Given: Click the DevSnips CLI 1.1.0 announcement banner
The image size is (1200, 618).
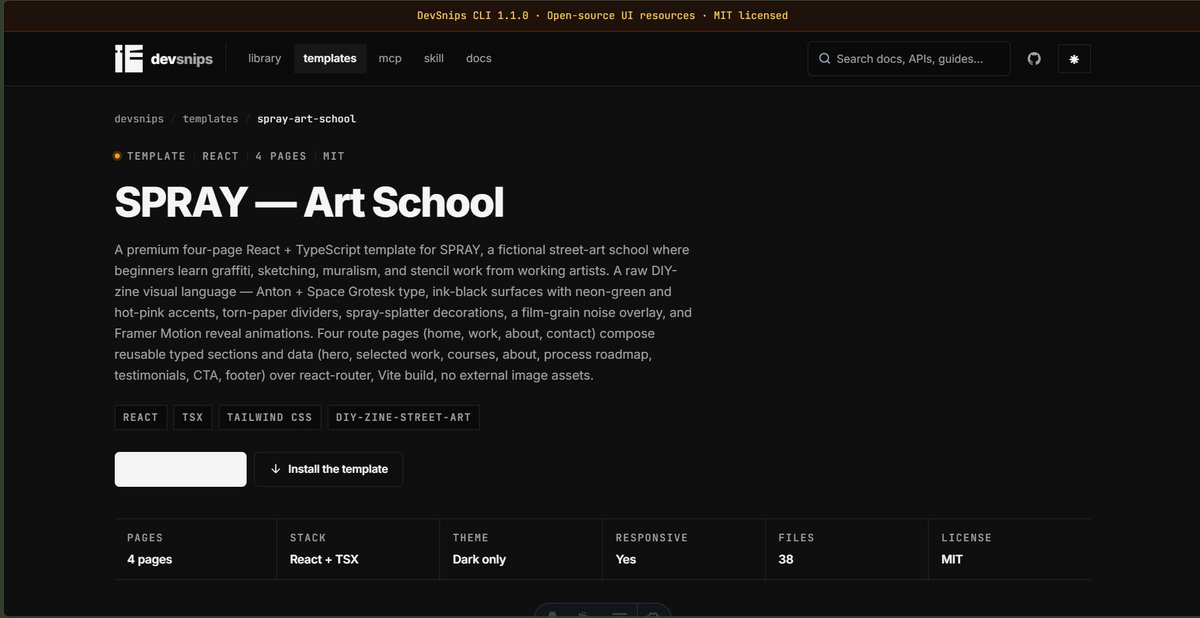Looking at the screenshot, I should [x=600, y=15].
